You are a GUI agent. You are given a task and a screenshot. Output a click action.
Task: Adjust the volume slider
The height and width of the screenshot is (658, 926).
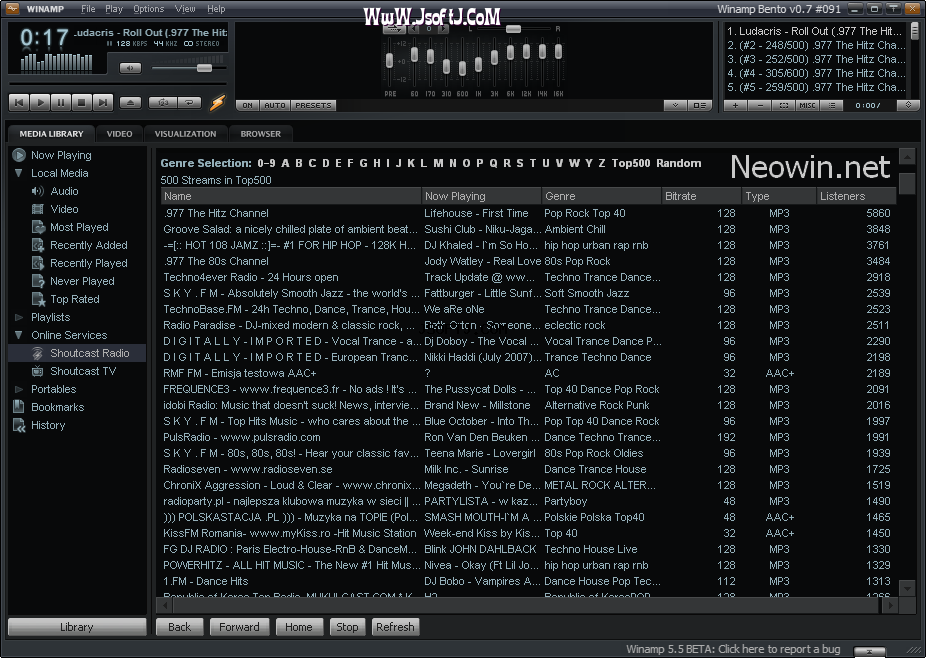pos(204,68)
